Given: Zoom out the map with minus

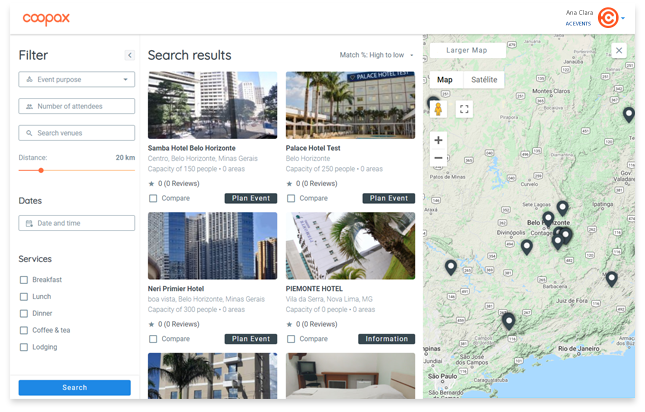Looking at the screenshot, I should tap(439, 157).
